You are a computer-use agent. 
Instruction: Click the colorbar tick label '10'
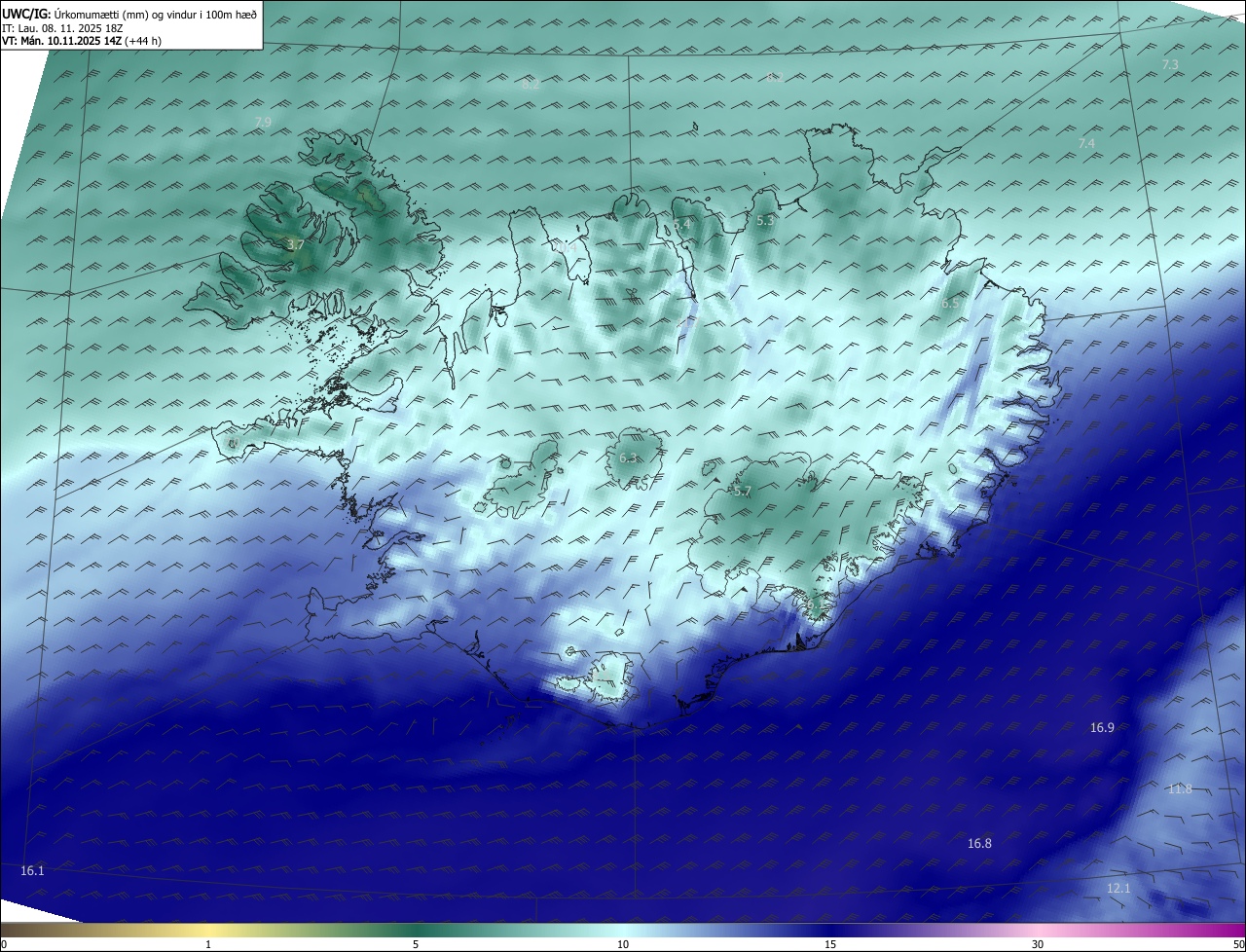(x=623, y=944)
